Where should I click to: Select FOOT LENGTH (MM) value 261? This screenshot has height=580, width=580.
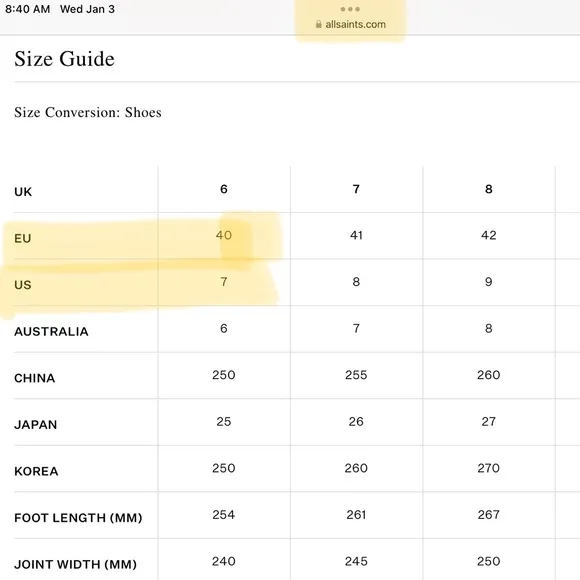pos(356,515)
